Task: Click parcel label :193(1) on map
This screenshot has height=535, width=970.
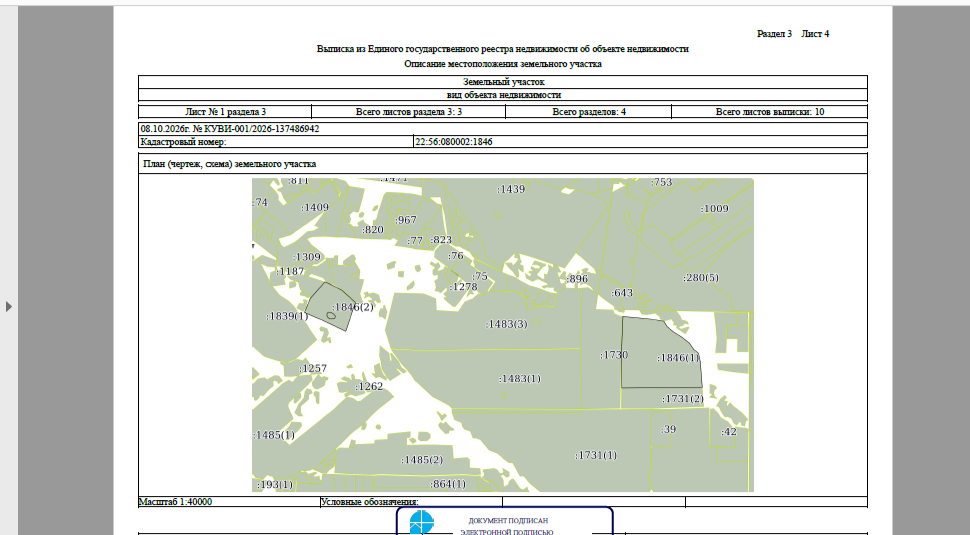Action: click(x=275, y=484)
